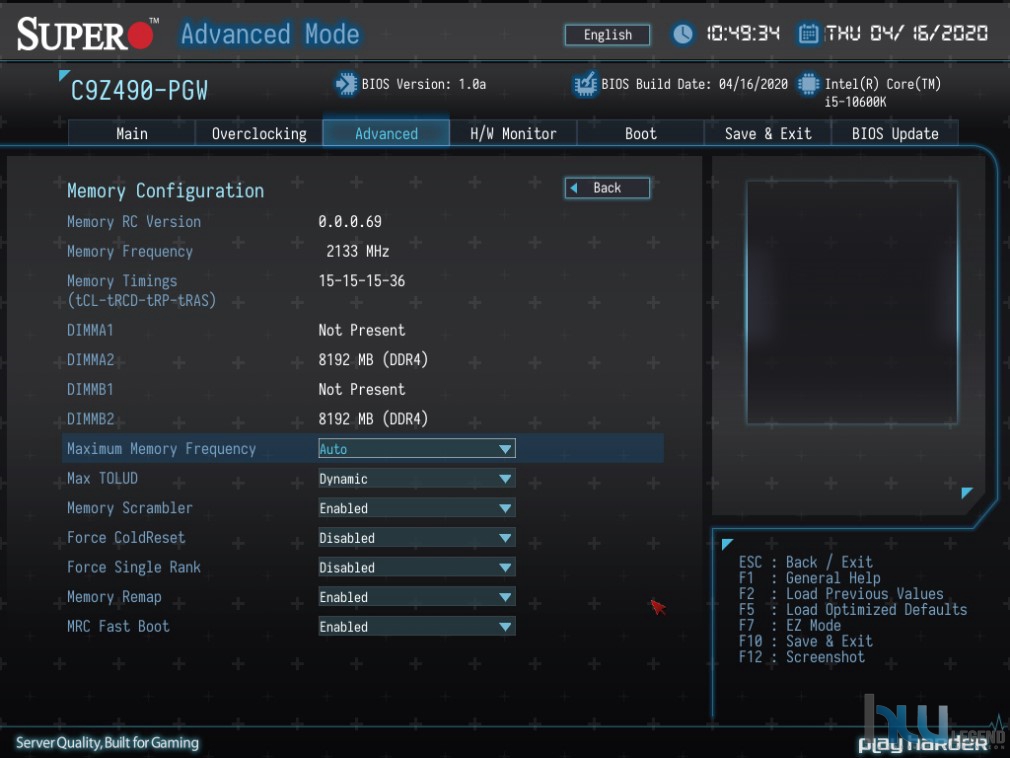Select the Max TOLUD label
1010x758 pixels.
click(x=102, y=478)
